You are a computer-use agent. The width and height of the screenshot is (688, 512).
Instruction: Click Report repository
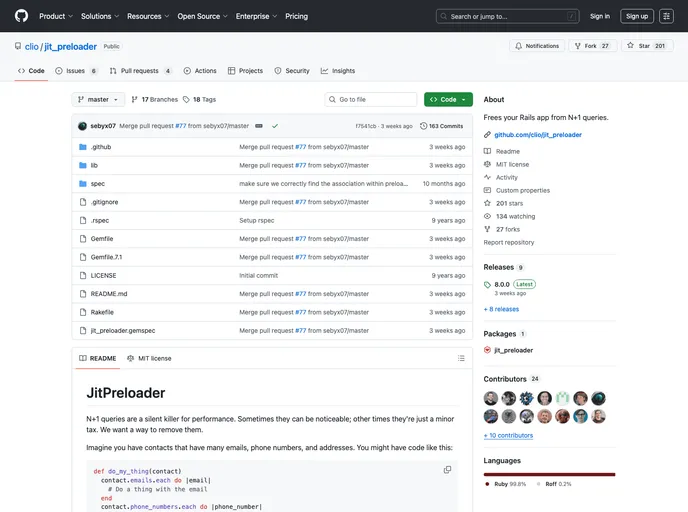click(509, 243)
